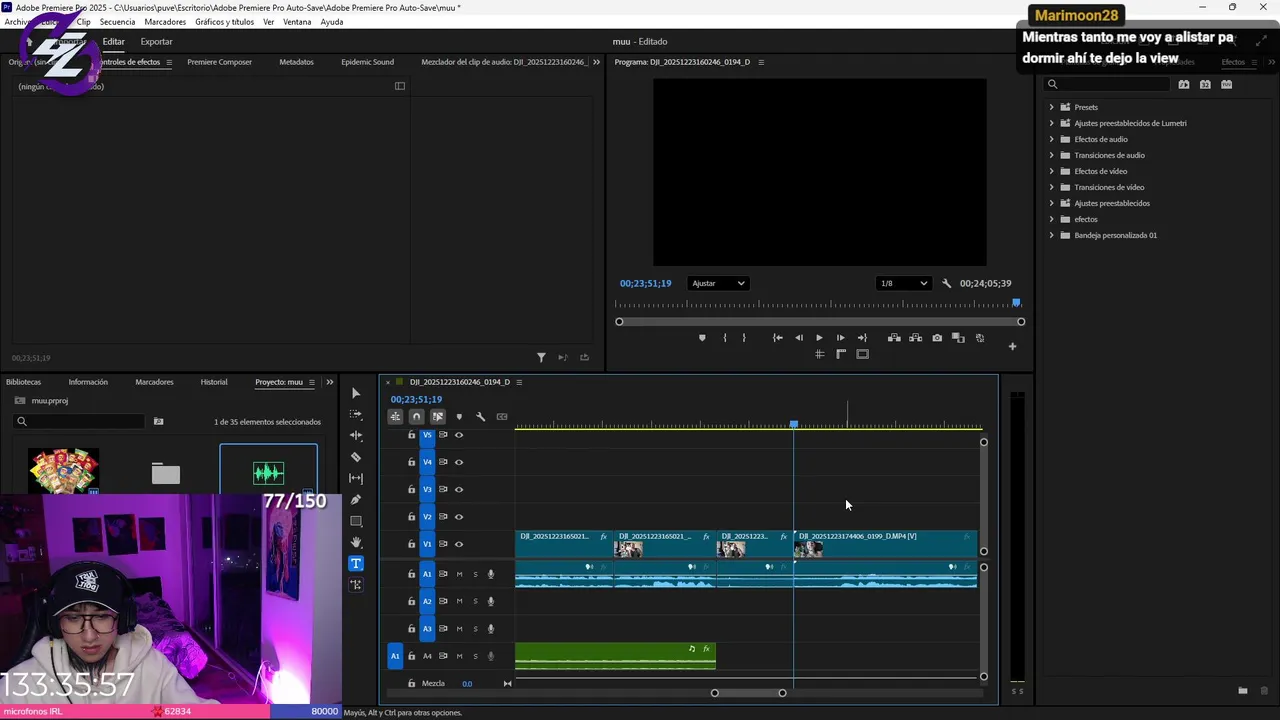Mute the A4 track

(x=460, y=656)
